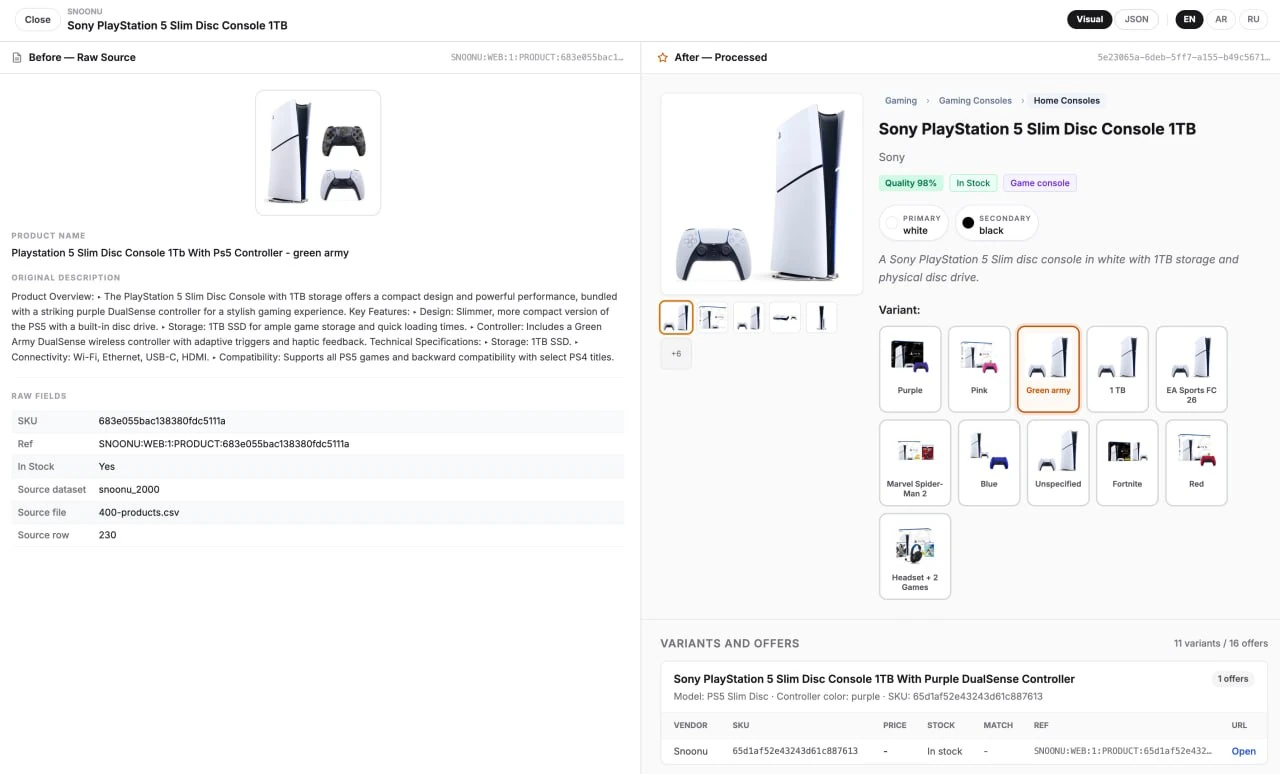Click the Game console tag

[x=1040, y=183]
